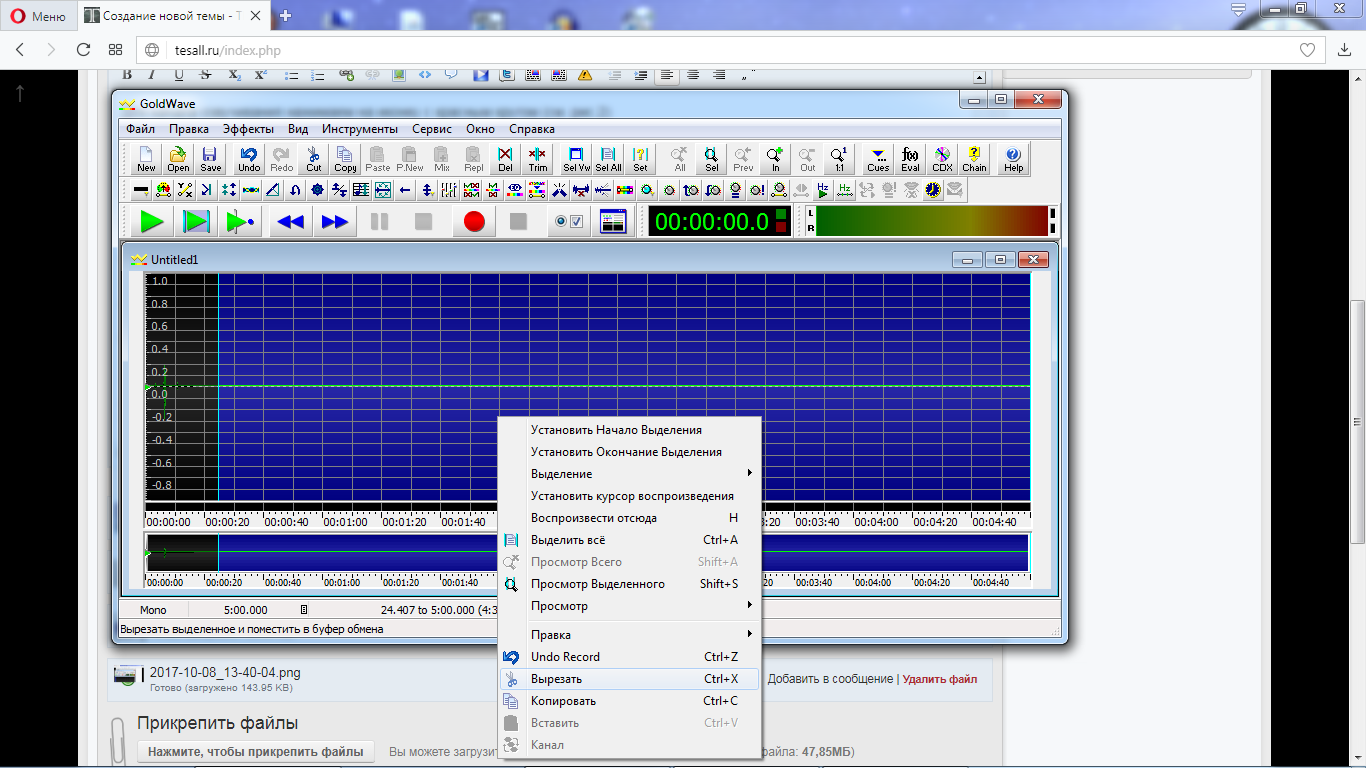
Task: Select the Cues tool in toolbar
Action: 878,159
